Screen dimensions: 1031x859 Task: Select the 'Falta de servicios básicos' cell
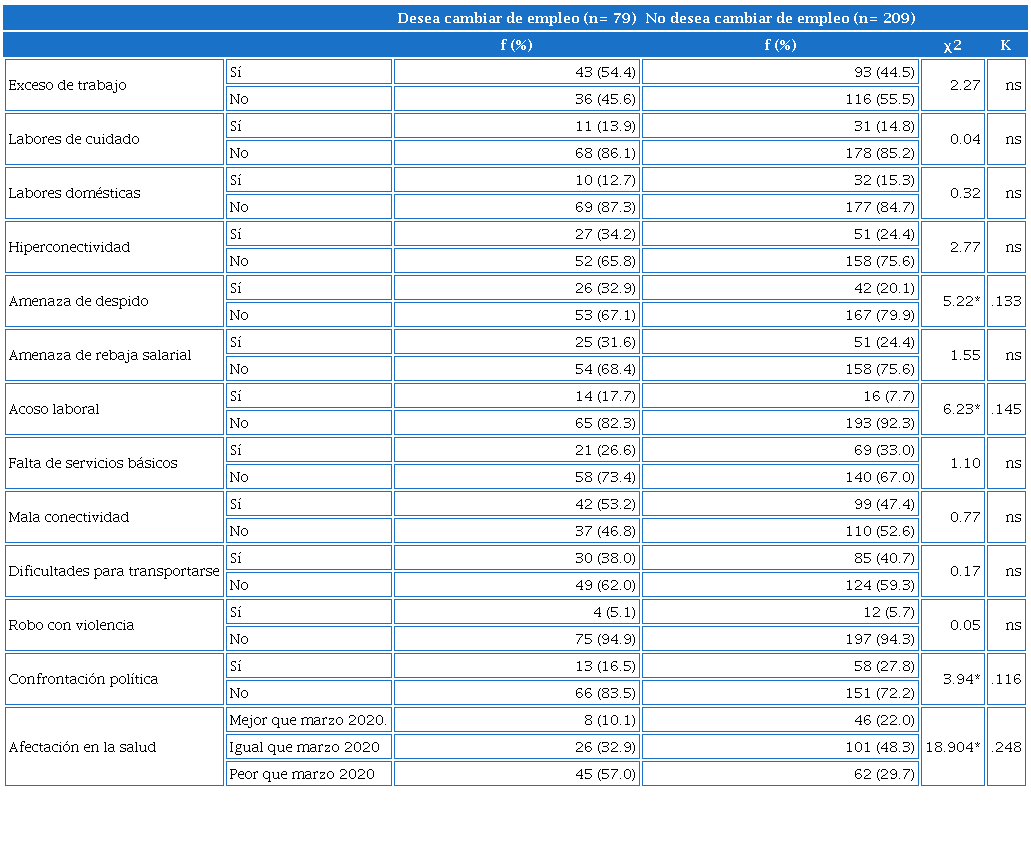[93, 464]
